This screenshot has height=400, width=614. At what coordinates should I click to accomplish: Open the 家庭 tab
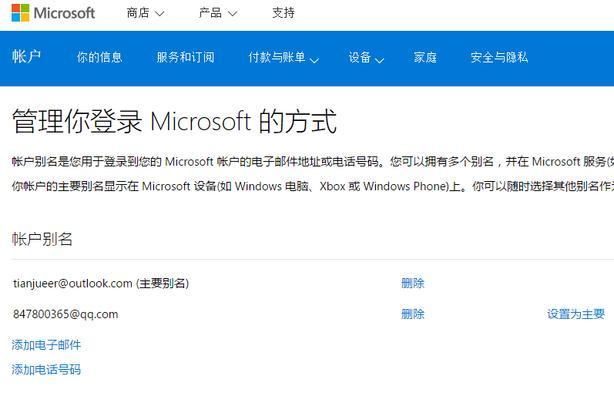[425, 57]
